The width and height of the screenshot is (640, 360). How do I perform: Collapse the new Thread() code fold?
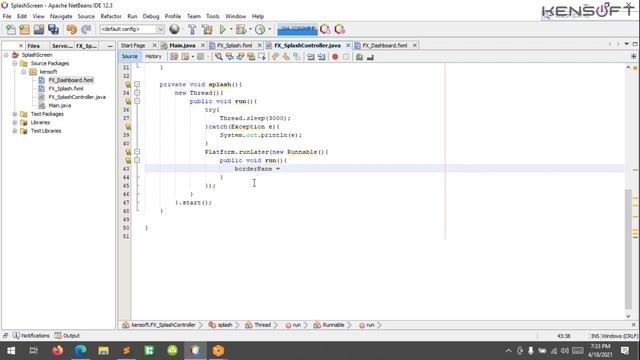(137, 93)
